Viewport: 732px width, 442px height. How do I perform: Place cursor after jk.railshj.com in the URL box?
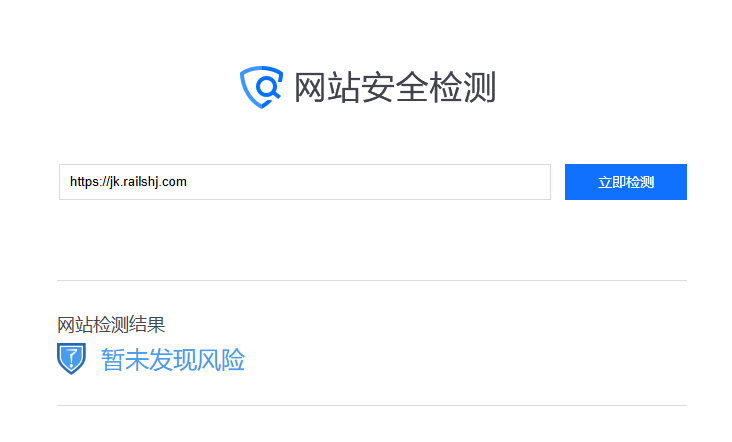(188, 182)
